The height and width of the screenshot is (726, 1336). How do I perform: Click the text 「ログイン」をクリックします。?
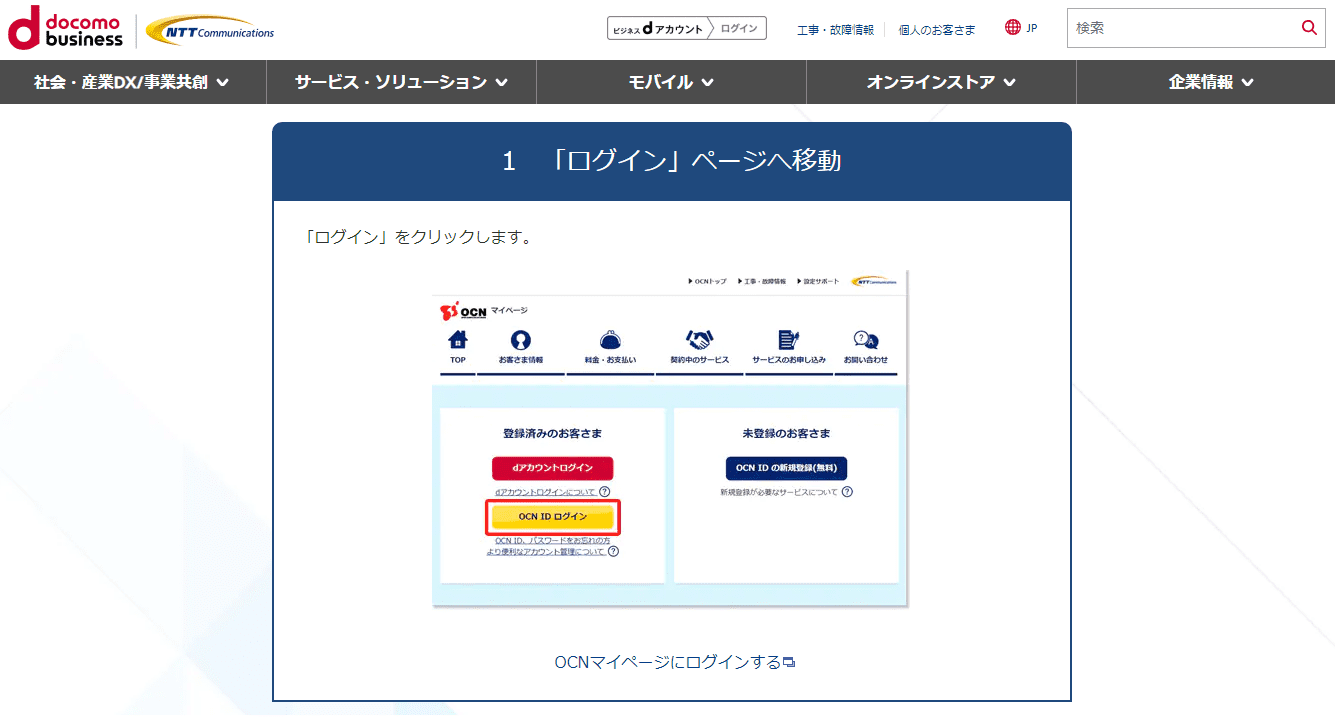click(x=418, y=238)
